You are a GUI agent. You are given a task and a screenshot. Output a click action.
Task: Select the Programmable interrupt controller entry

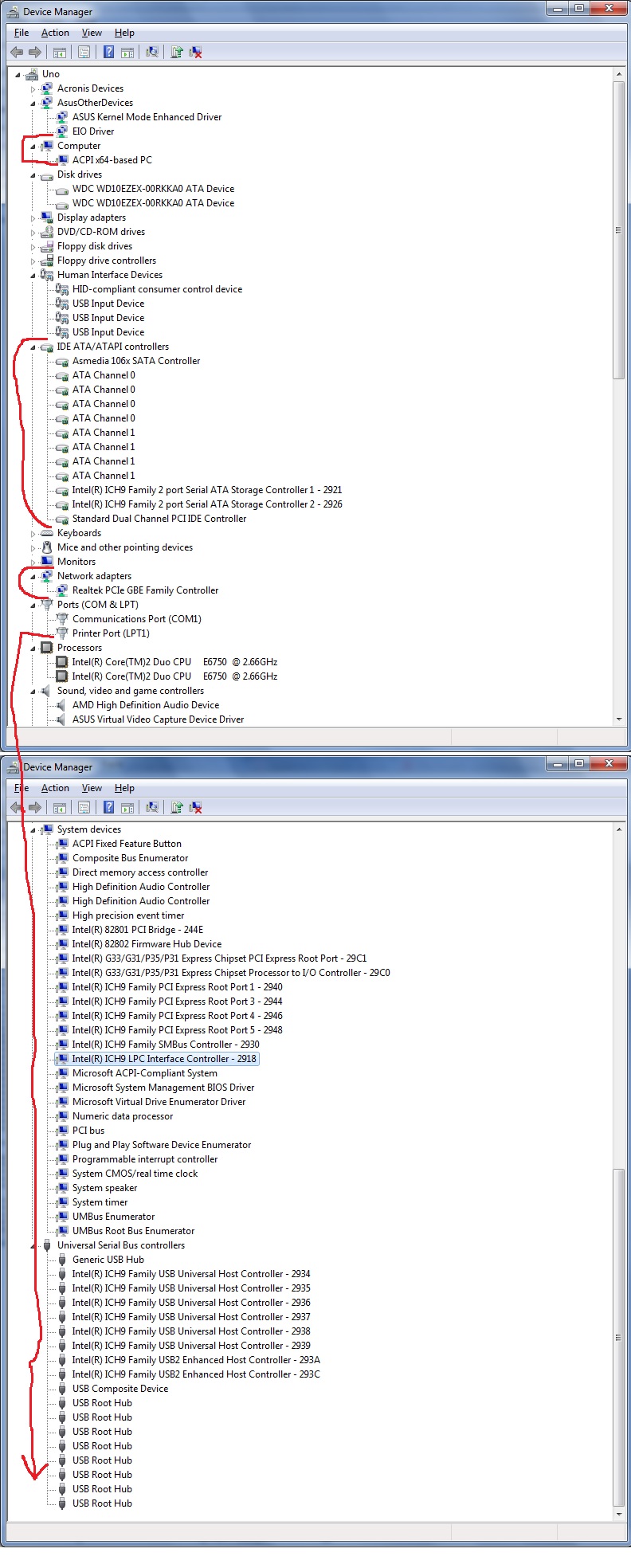[145, 1159]
